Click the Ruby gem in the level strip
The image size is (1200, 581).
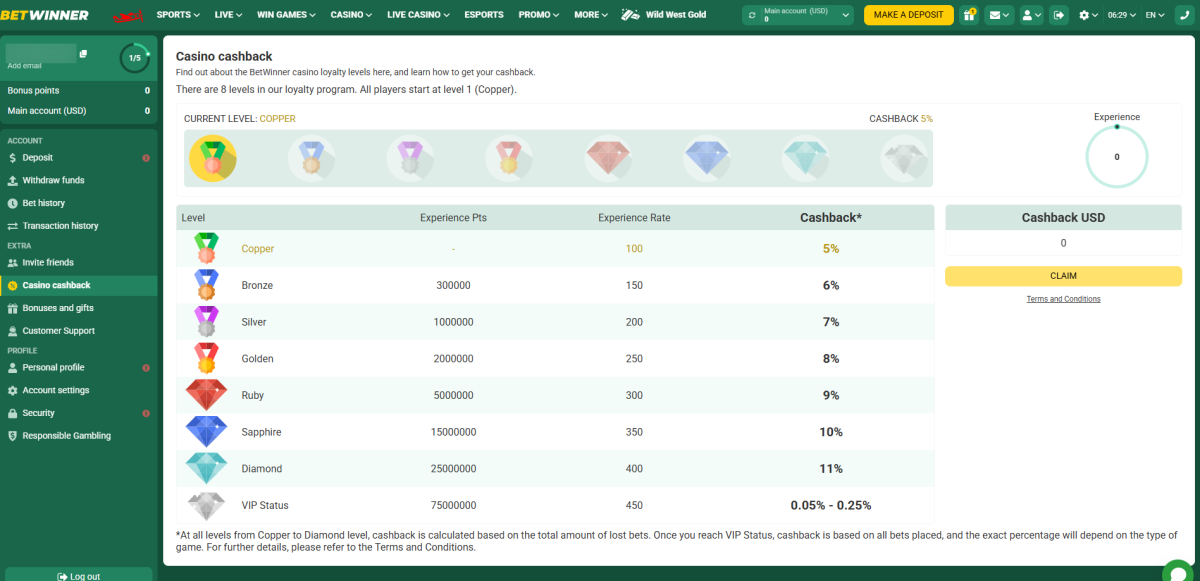[x=608, y=158]
